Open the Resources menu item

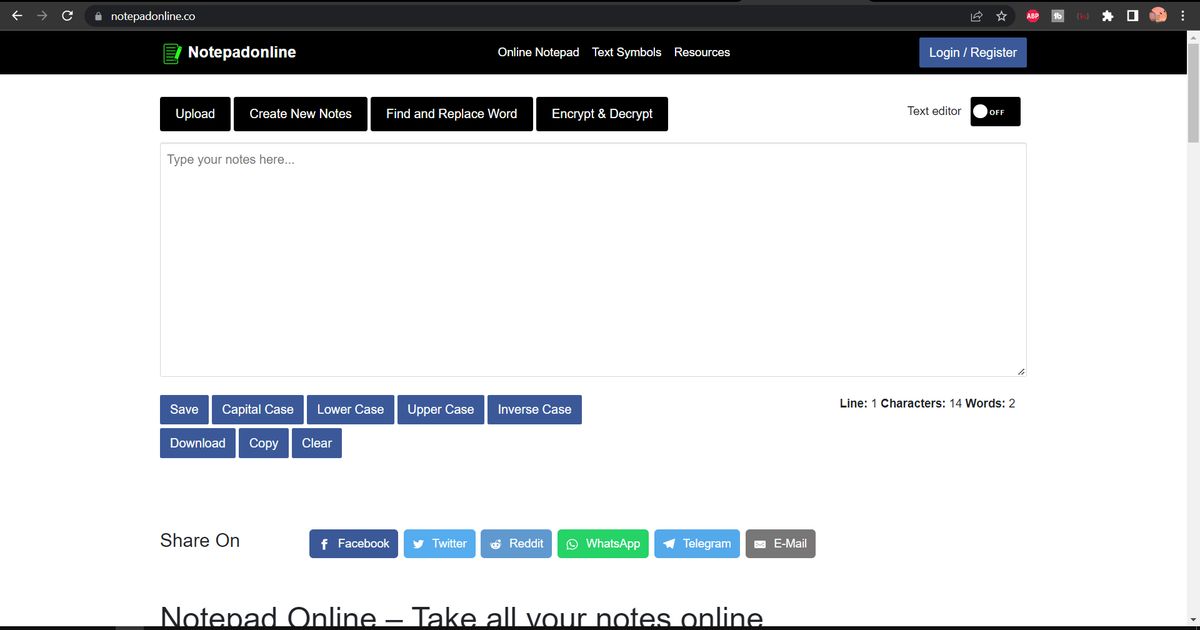(702, 52)
